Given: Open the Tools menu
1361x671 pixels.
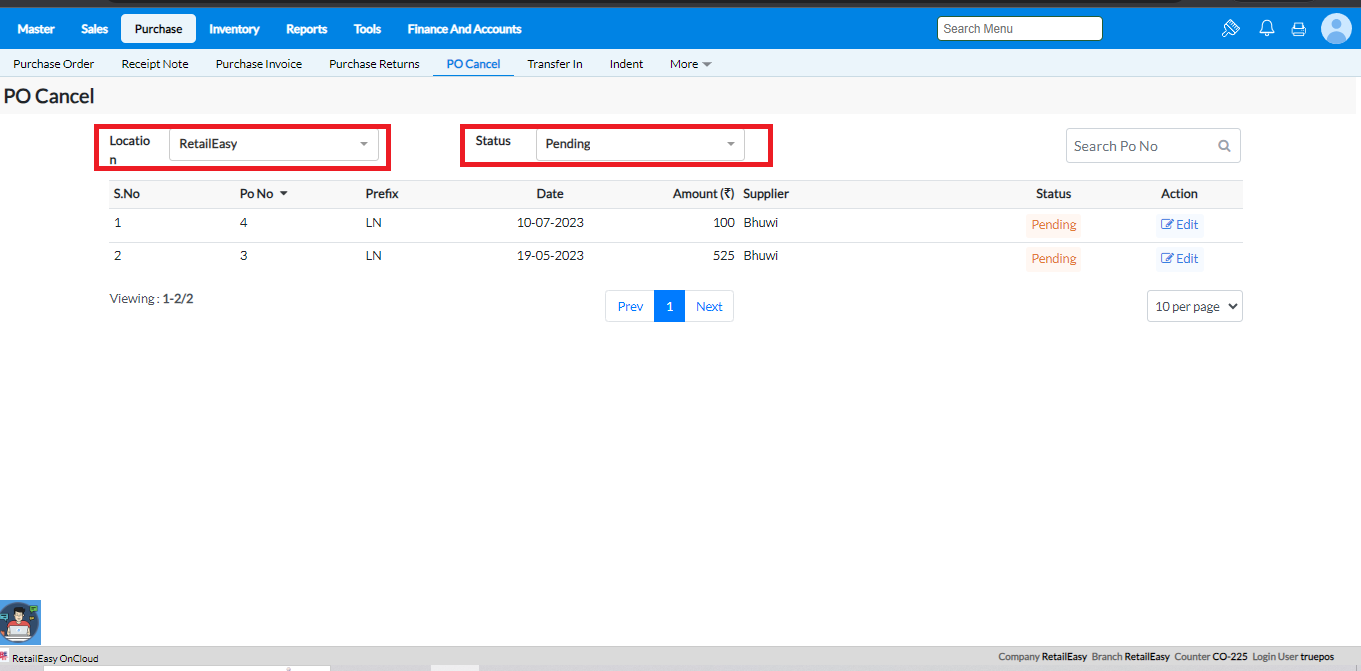Looking at the screenshot, I should (367, 29).
